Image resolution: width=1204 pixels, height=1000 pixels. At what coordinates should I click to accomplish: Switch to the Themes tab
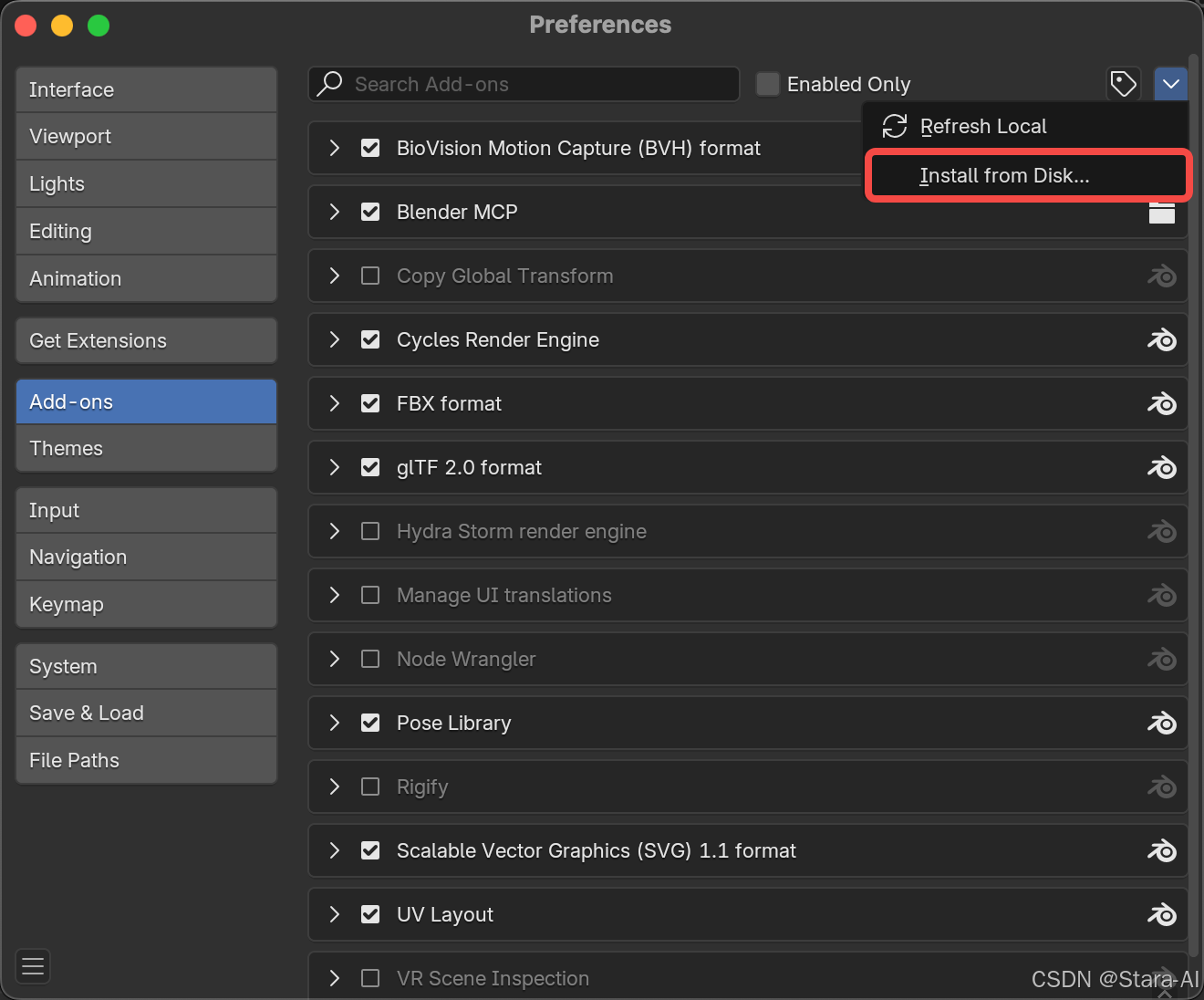[146, 448]
